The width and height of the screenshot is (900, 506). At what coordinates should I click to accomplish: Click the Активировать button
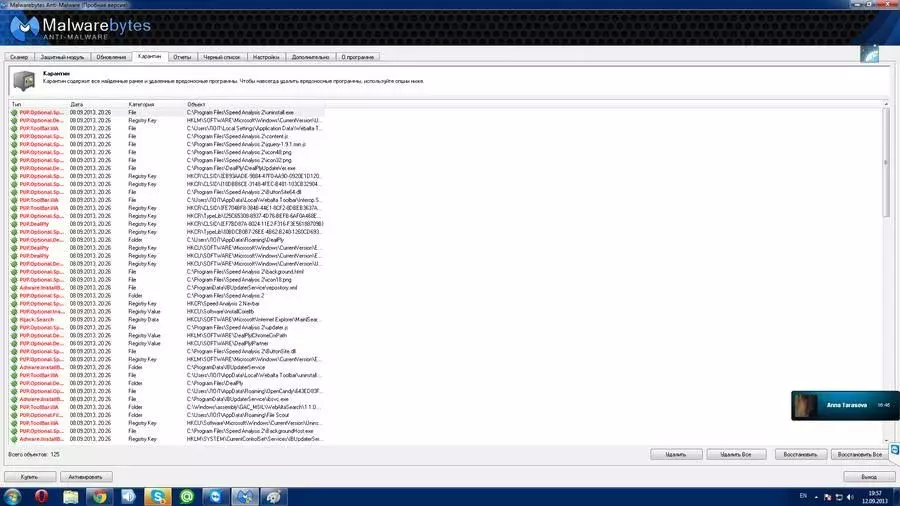(85, 477)
